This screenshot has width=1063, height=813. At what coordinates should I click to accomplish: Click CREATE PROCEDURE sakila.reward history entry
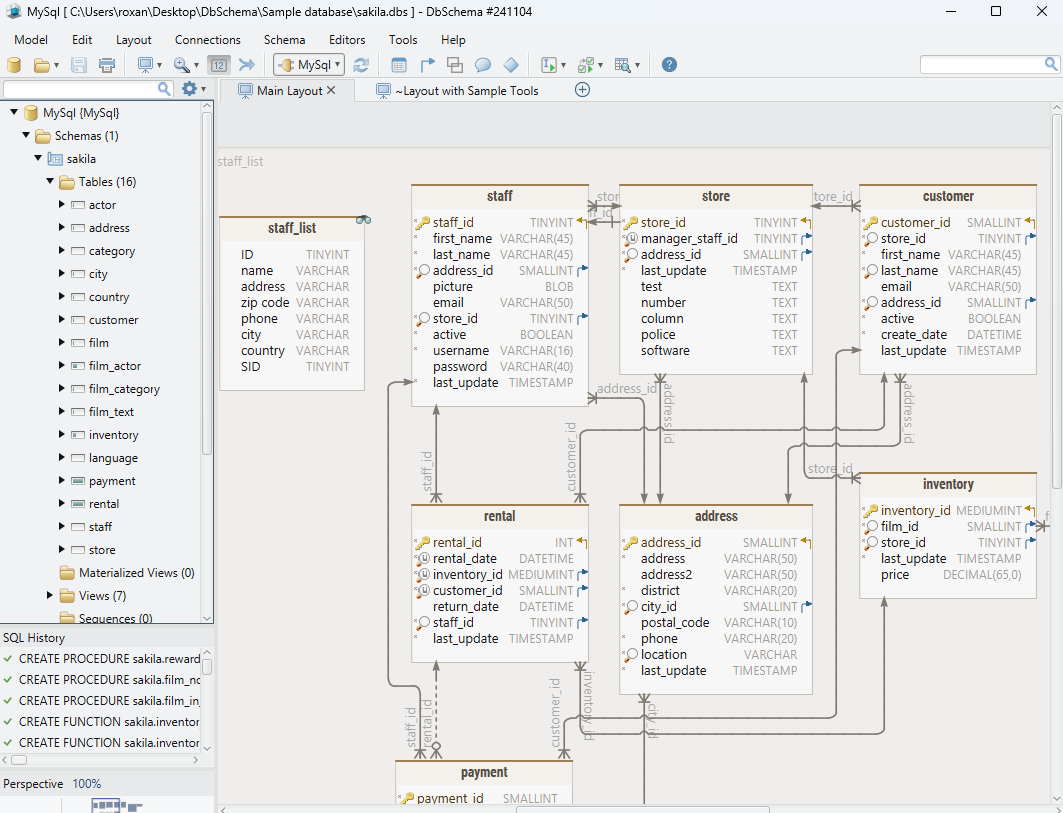pyautogui.click(x=109, y=659)
